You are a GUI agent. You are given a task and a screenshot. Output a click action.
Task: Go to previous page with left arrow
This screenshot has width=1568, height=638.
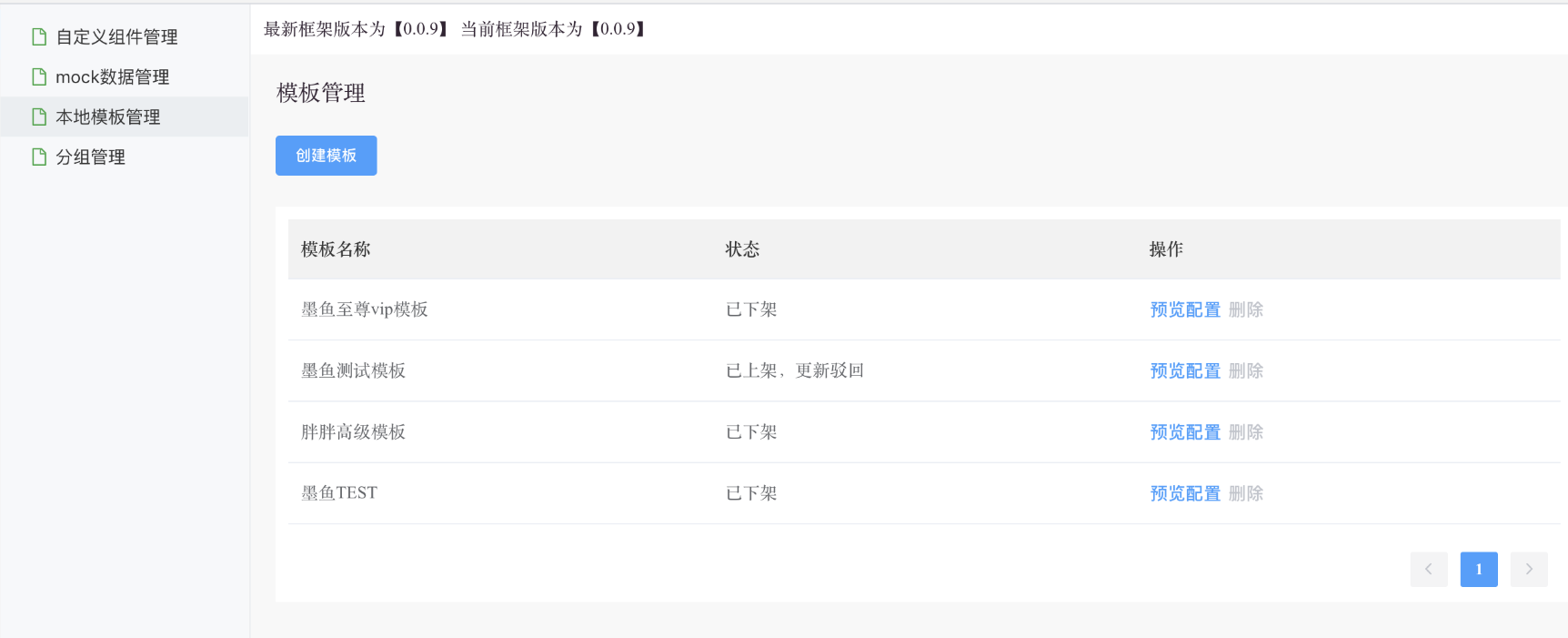pos(1429,570)
